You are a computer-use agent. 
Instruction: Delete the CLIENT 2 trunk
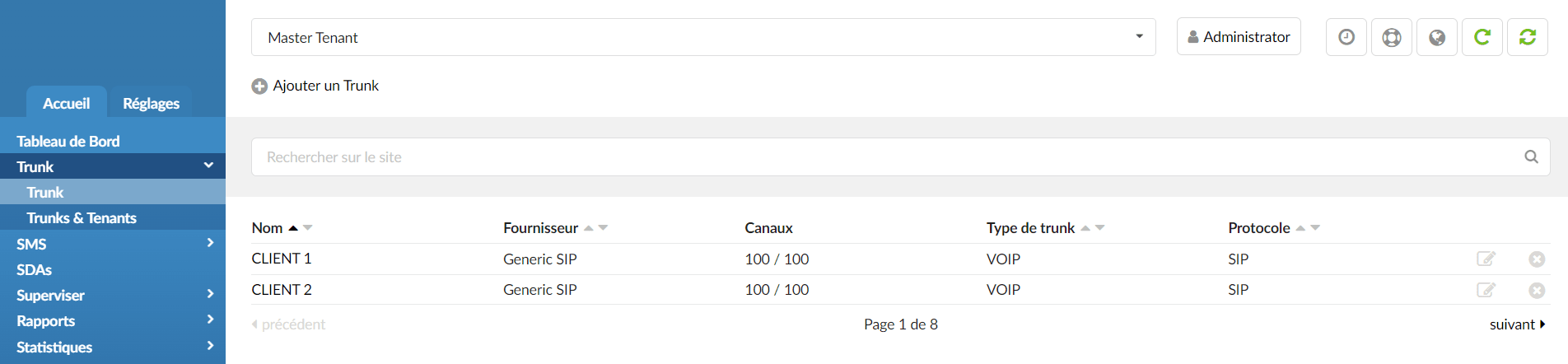(x=1537, y=290)
